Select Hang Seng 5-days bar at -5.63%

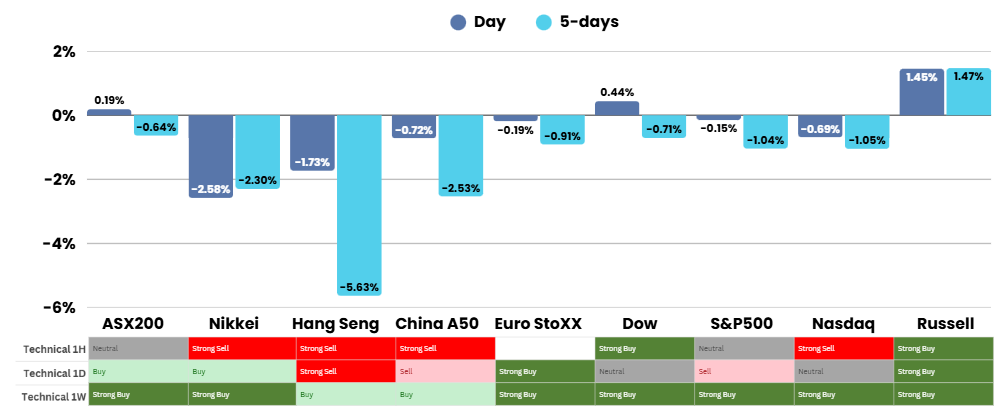click(360, 205)
